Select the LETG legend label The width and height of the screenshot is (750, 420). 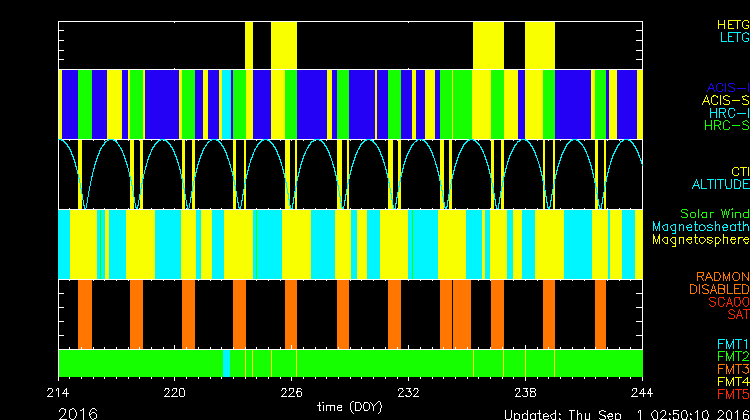(x=733, y=38)
